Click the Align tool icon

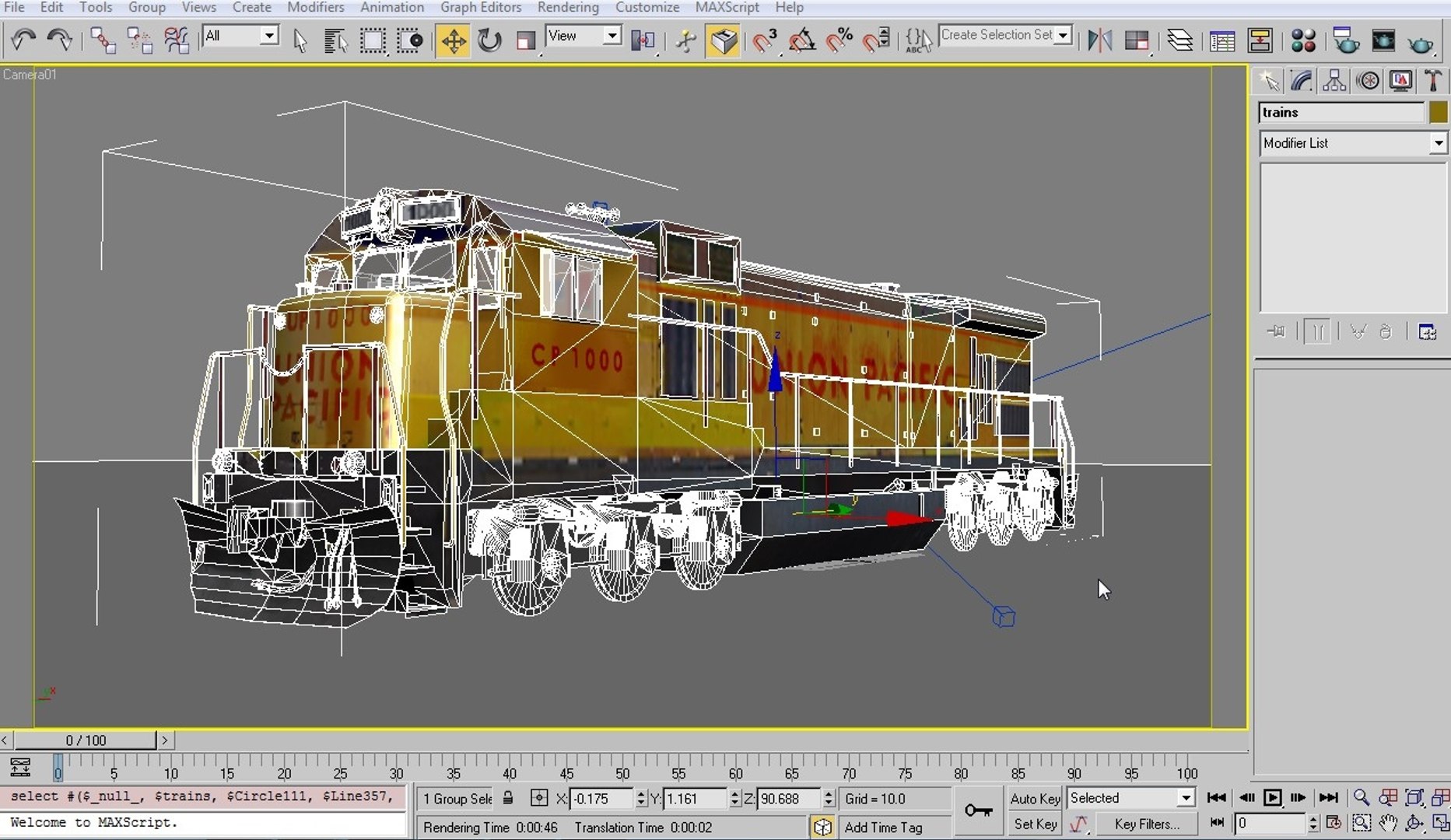1137,40
